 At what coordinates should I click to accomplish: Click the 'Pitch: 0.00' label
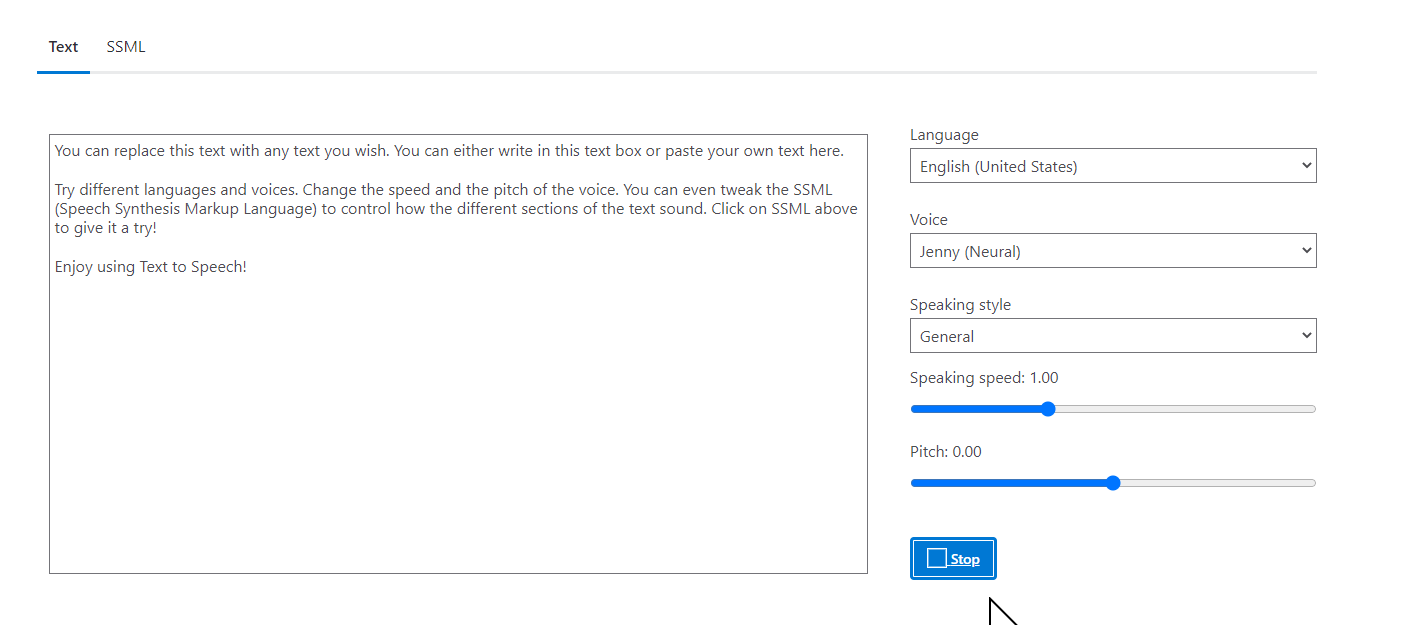[x=946, y=452]
